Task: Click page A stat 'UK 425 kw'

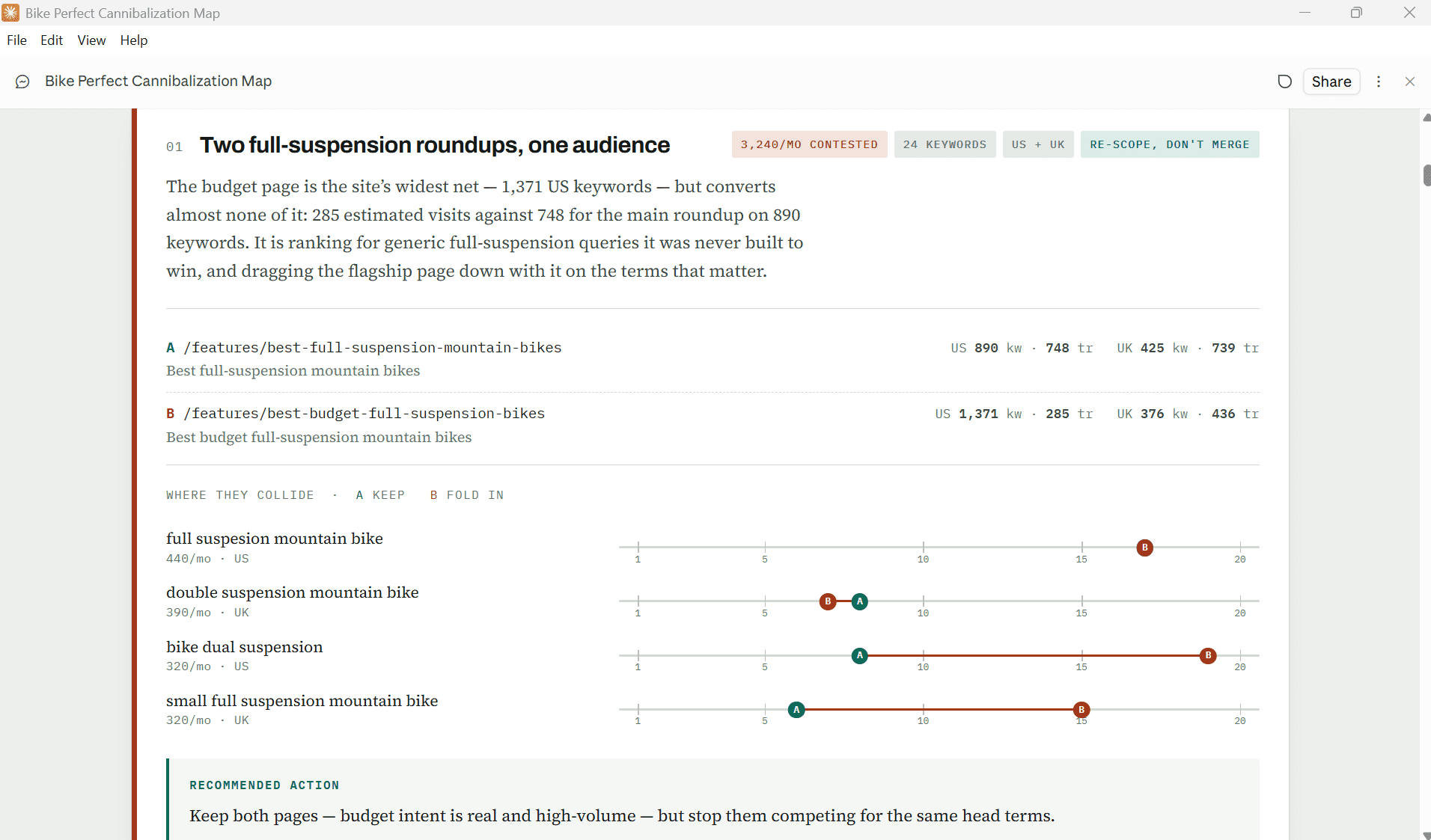Action: [x=1153, y=349]
